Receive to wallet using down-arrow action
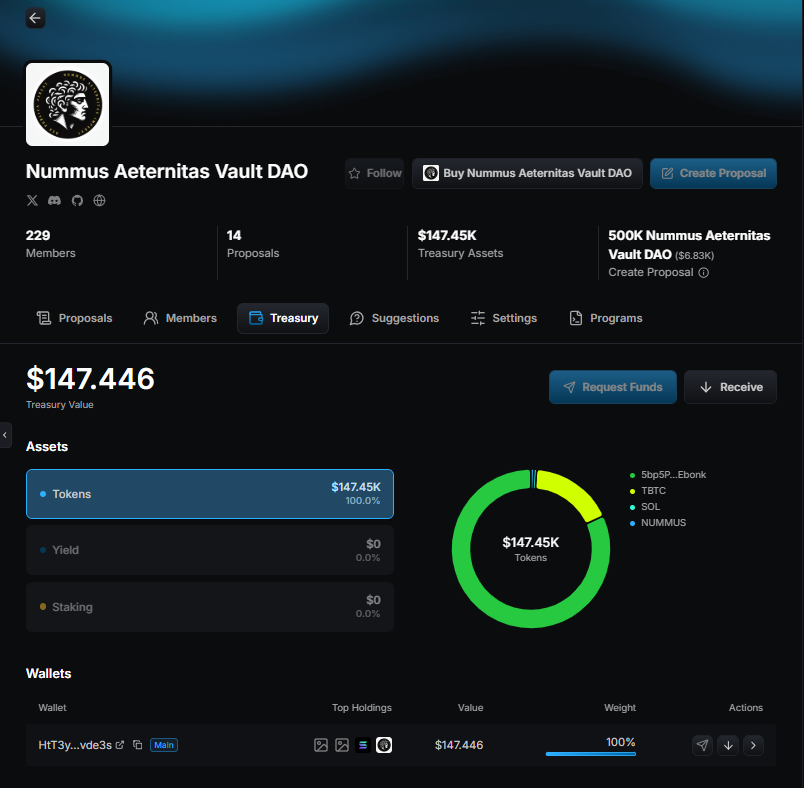This screenshot has height=788, width=804. pos(728,745)
